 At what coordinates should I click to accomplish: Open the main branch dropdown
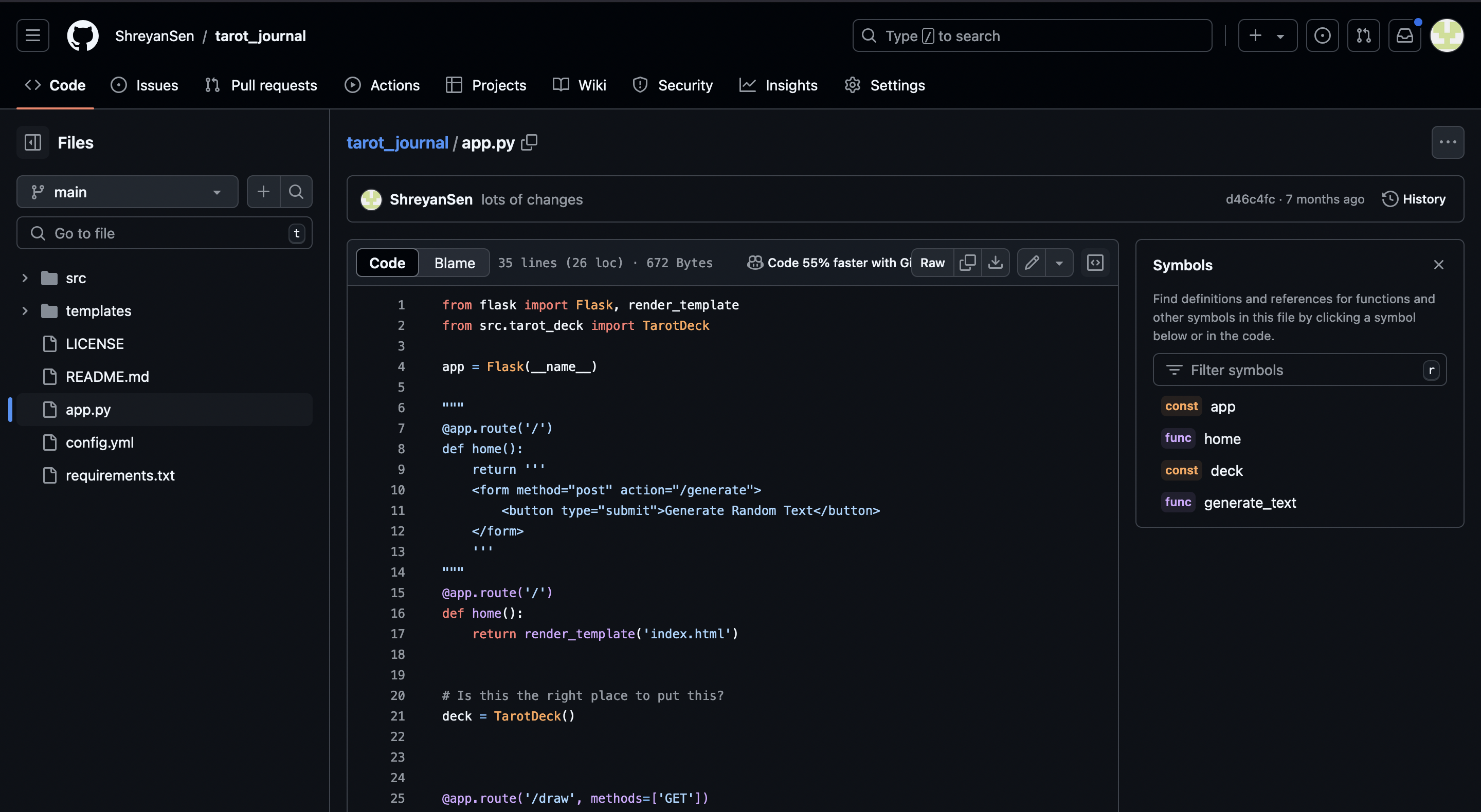coord(127,191)
